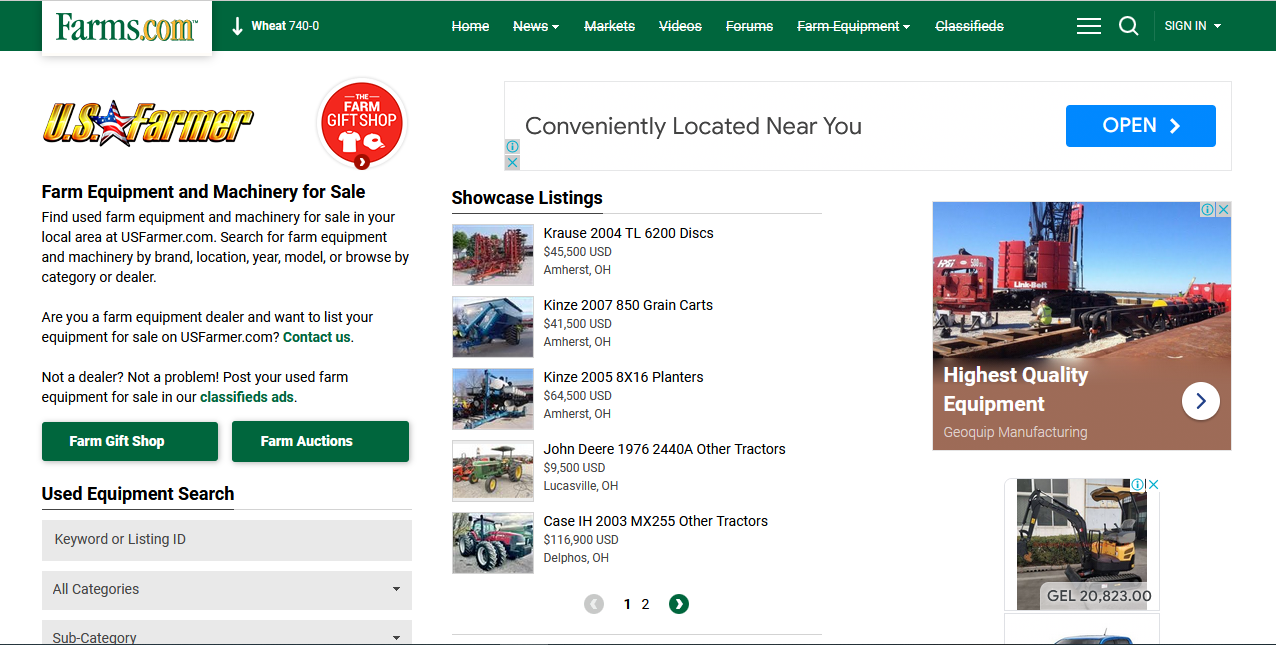Image resolution: width=1276 pixels, height=645 pixels.
Task: Open the Videos menu item
Action: pyautogui.click(x=680, y=26)
